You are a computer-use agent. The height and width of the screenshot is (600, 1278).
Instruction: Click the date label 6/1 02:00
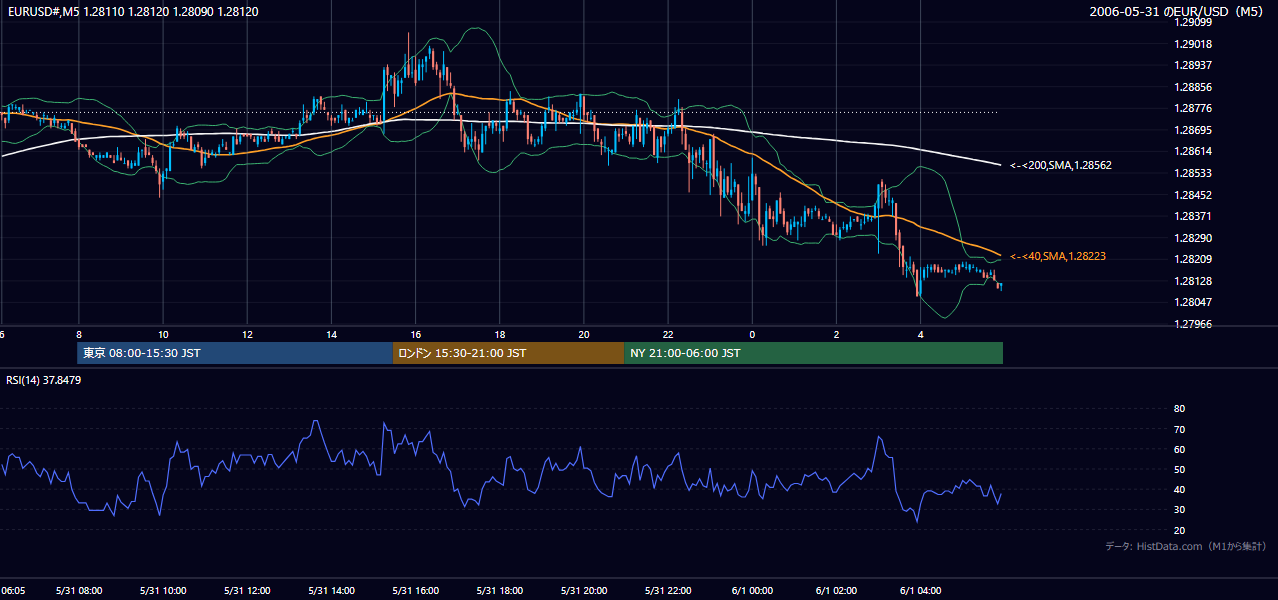837,591
